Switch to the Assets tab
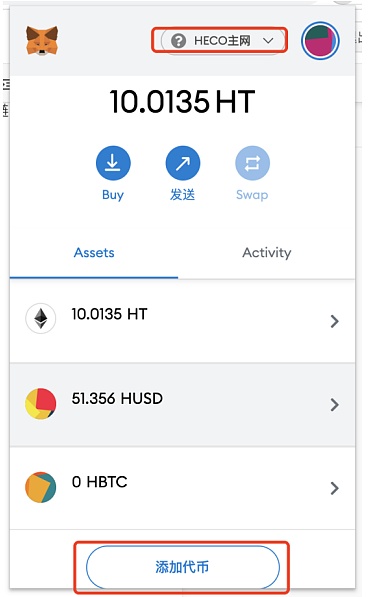 point(94,252)
